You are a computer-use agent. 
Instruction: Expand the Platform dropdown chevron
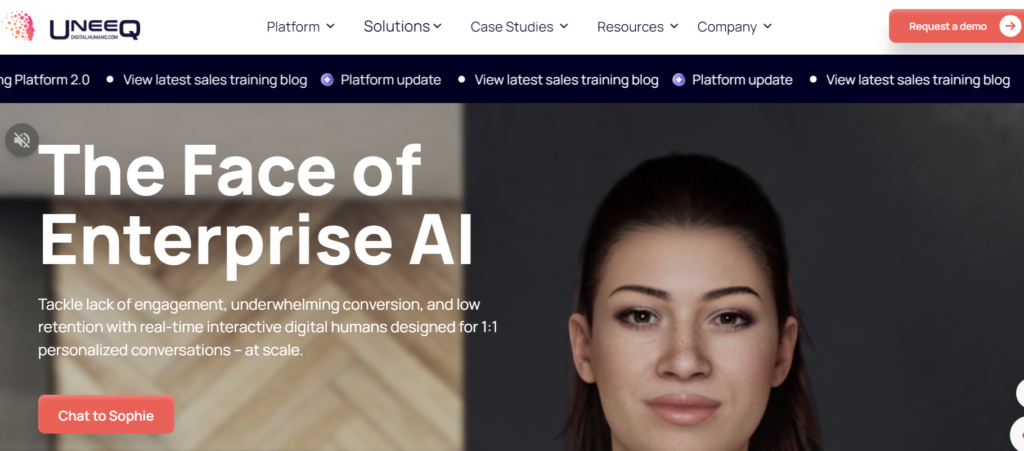click(330, 26)
